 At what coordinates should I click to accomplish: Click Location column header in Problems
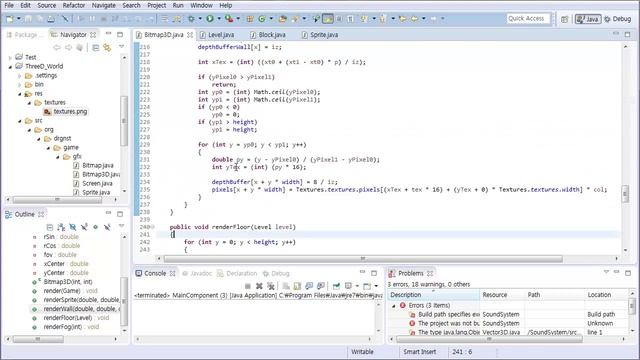(606, 295)
